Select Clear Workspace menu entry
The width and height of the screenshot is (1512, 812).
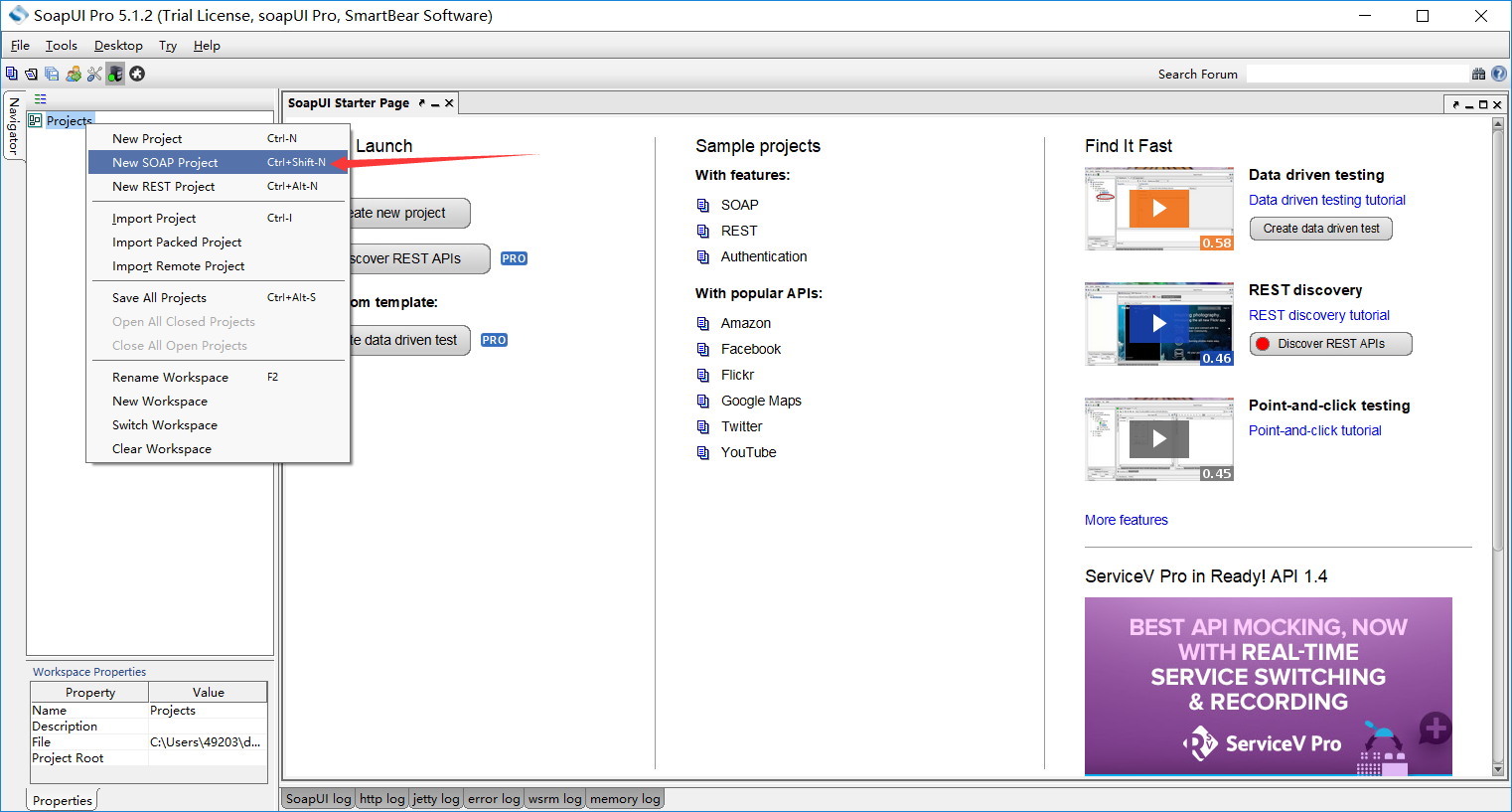click(x=219, y=449)
